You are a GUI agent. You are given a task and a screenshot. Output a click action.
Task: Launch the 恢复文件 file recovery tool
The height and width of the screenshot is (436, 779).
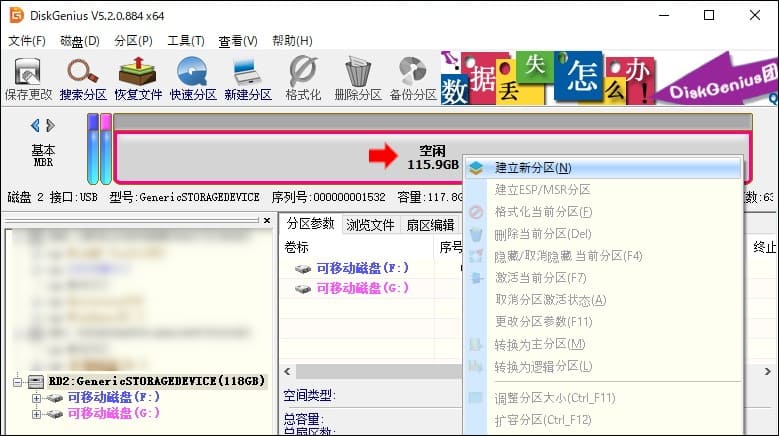[x=138, y=78]
